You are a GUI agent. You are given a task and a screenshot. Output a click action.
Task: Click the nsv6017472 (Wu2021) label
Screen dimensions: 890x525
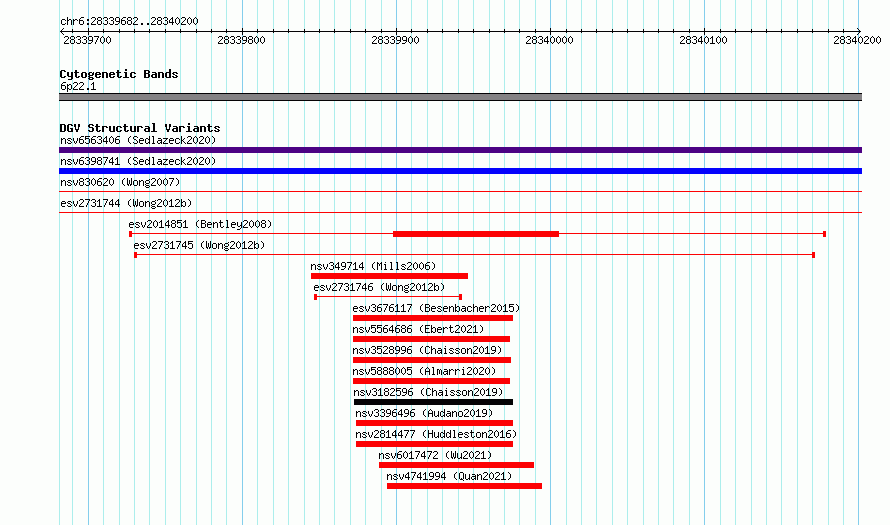[x=435, y=455]
